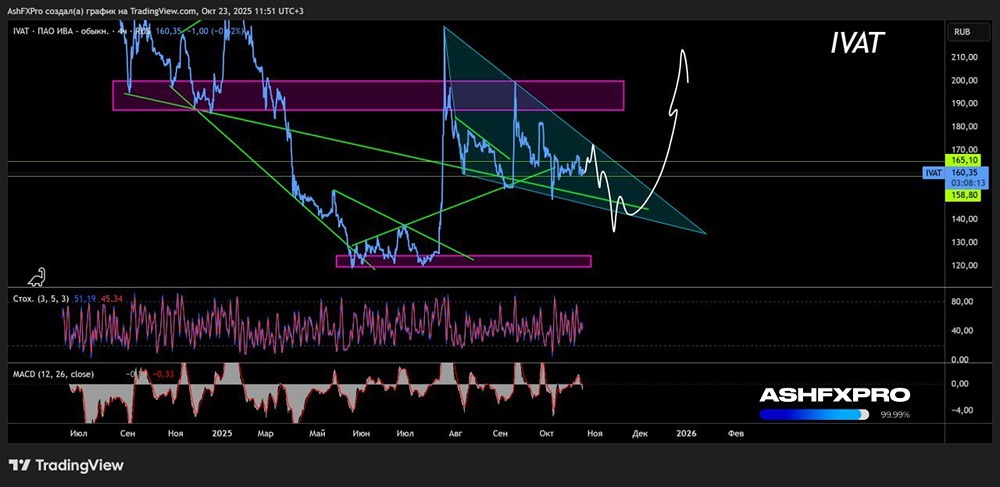Open the Стох. (3, 5, 3) indicator legend
This screenshot has width=1000, height=487.
click(41, 297)
